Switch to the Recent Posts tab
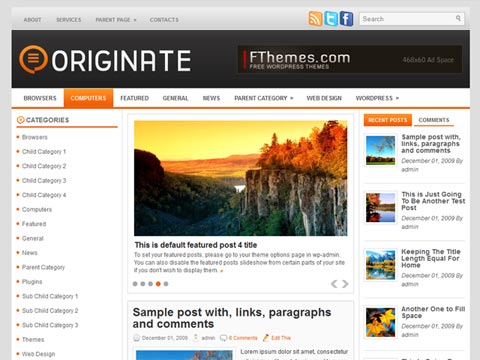The width and height of the screenshot is (480, 360). (x=388, y=120)
